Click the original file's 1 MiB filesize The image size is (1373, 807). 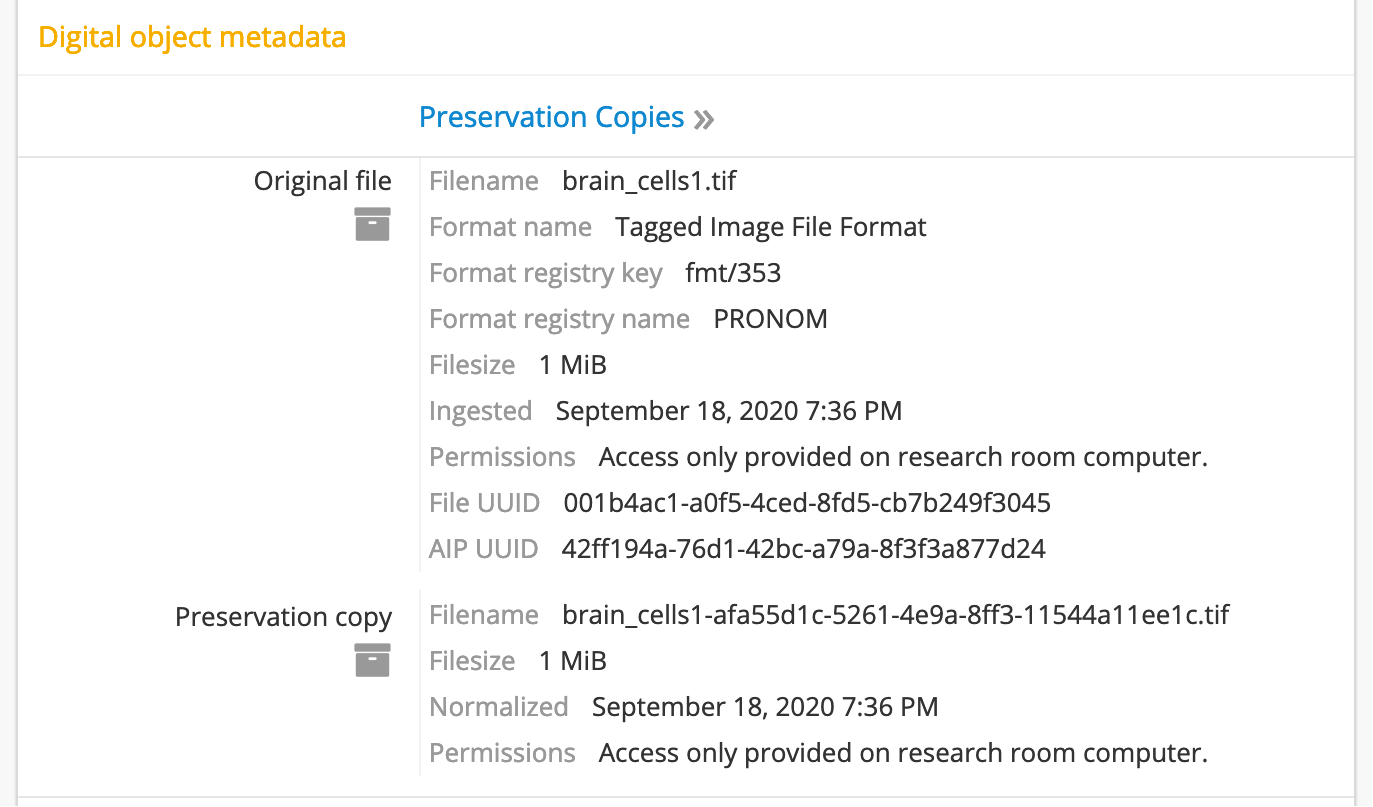click(573, 365)
